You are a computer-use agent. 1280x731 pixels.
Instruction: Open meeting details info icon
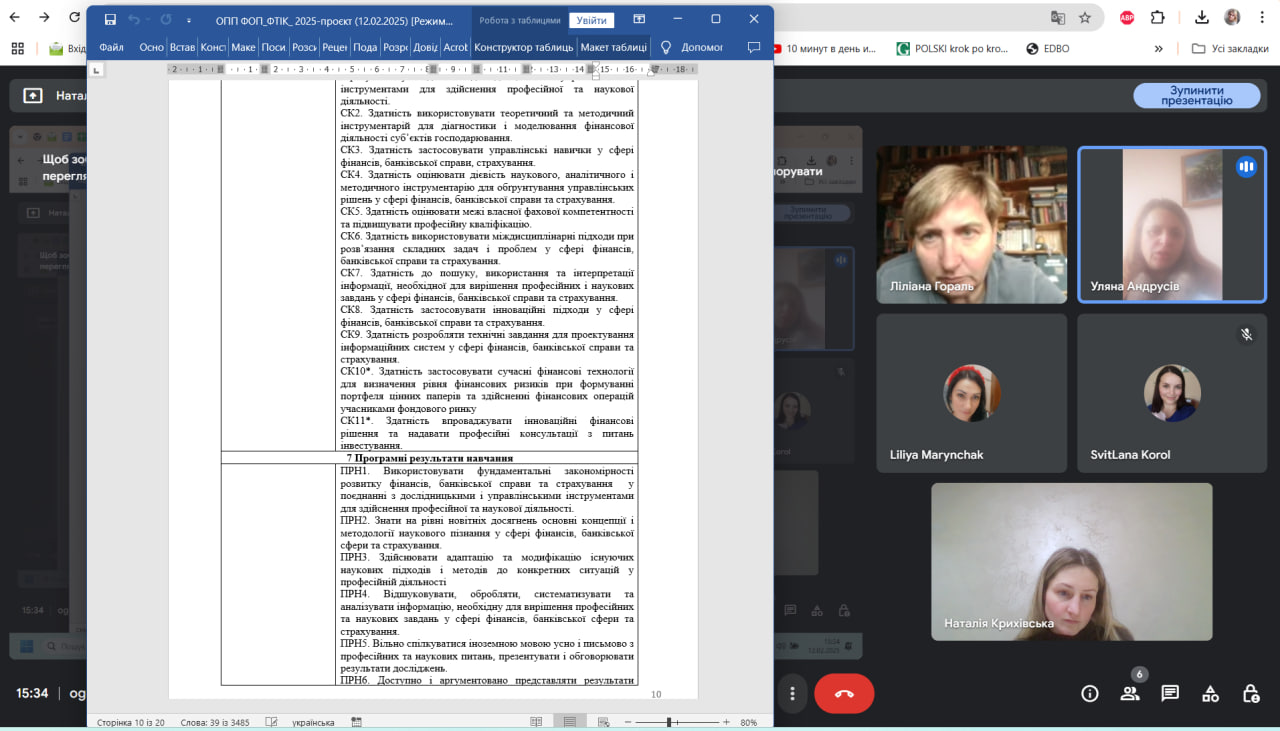pyautogui.click(x=1090, y=694)
